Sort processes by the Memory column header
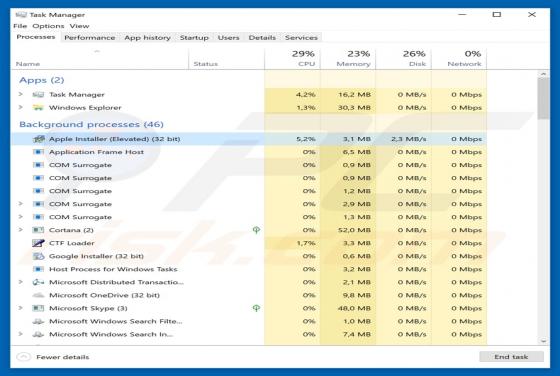The height and width of the screenshot is (376, 560). click(348, 58)
